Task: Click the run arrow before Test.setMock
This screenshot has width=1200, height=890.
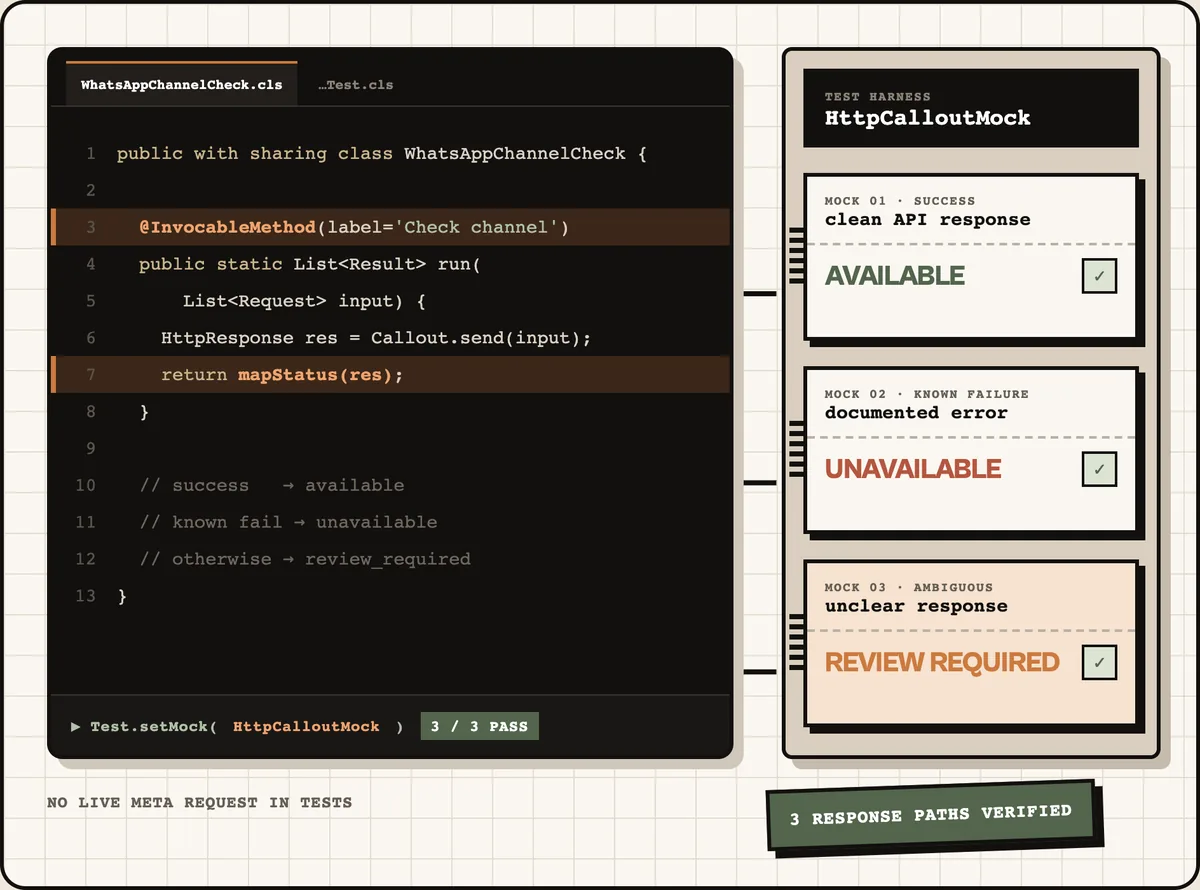Action: coord(76,727)
